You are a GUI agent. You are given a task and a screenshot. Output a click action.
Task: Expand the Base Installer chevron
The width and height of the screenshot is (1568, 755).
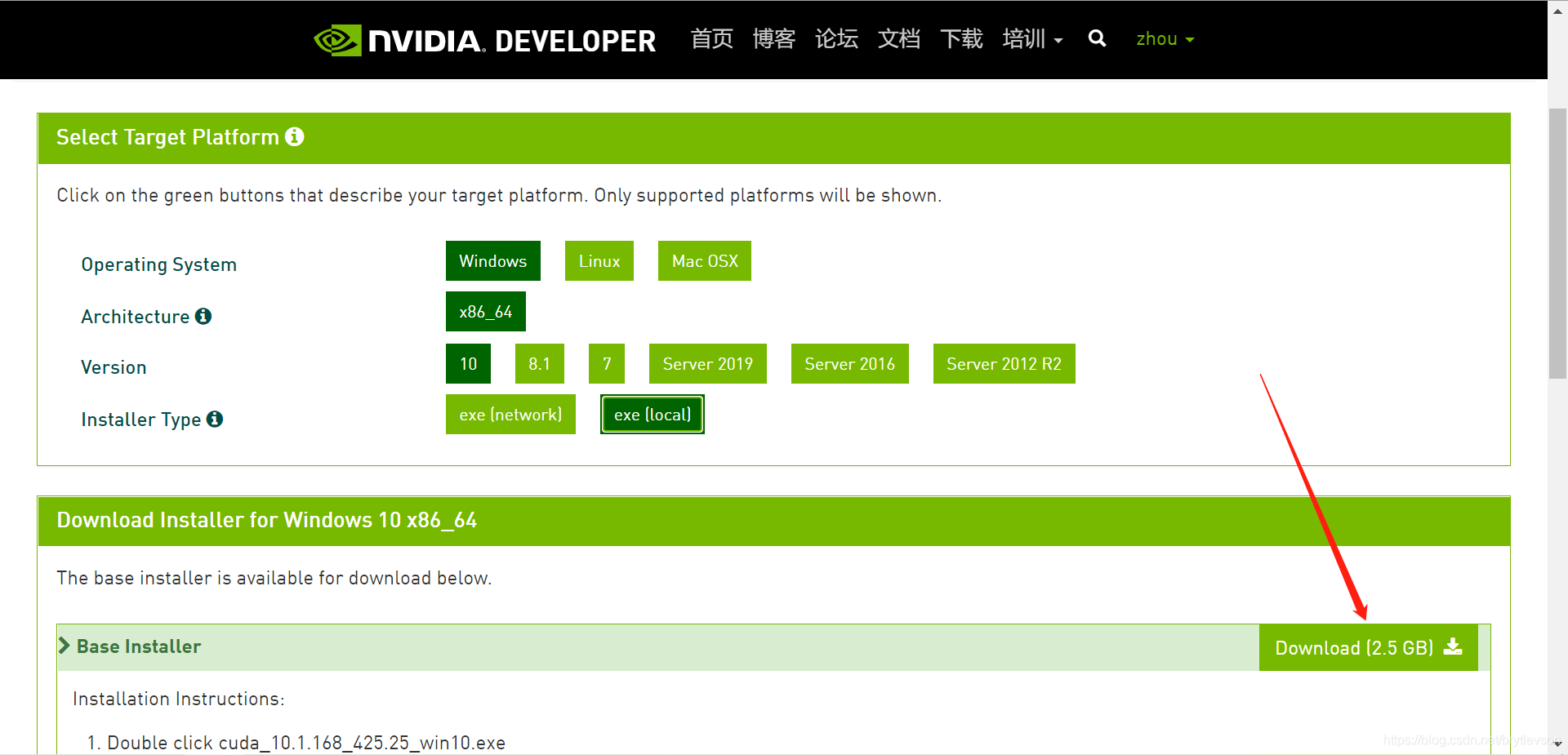pos(65,646)
